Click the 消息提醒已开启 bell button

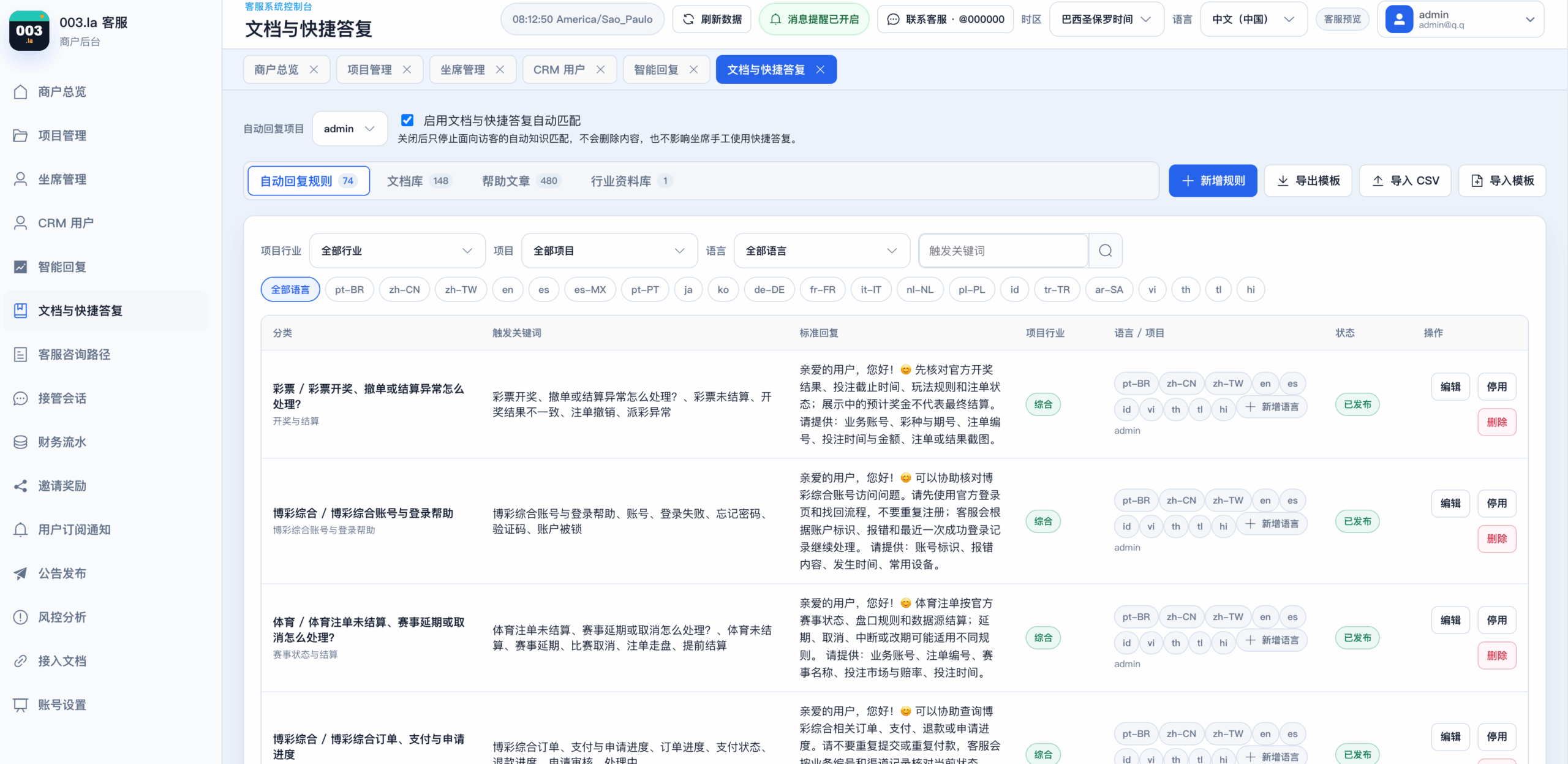[x=814, y=19]
